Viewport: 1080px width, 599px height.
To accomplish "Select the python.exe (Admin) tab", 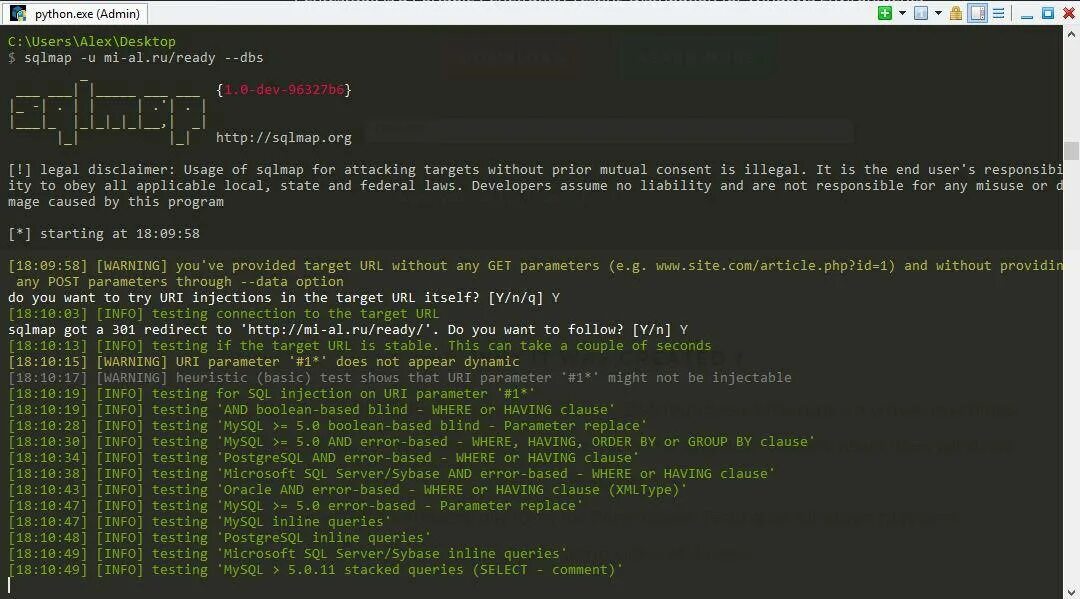I will [74, 13].
